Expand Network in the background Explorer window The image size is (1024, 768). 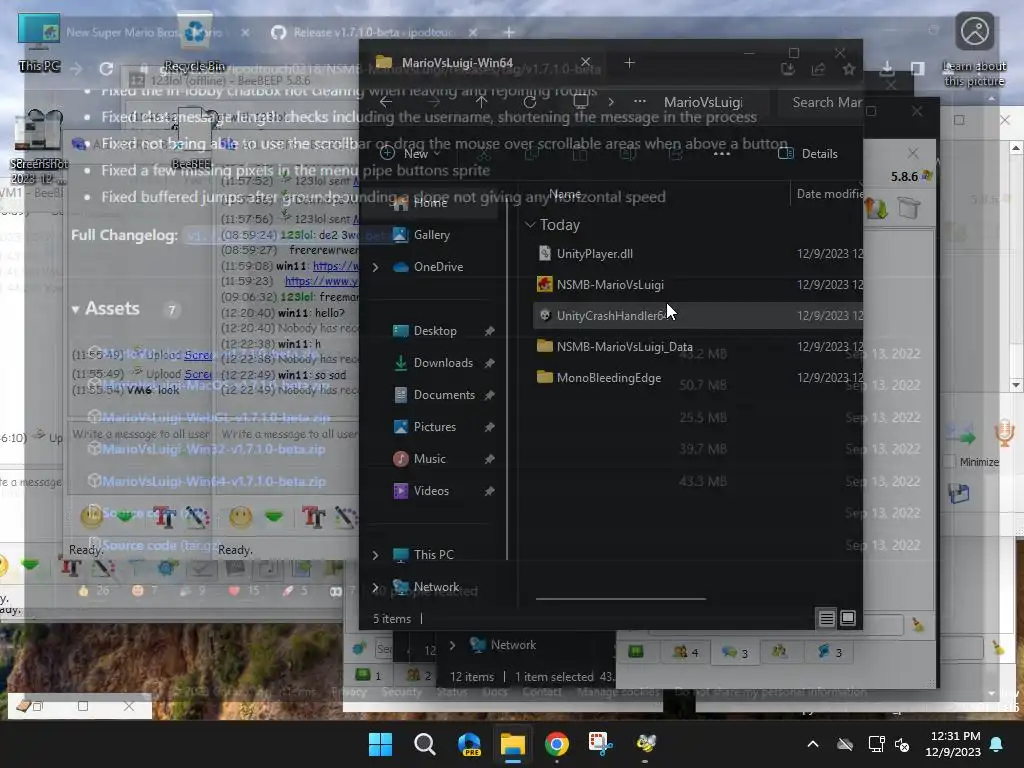pos(453,645)
